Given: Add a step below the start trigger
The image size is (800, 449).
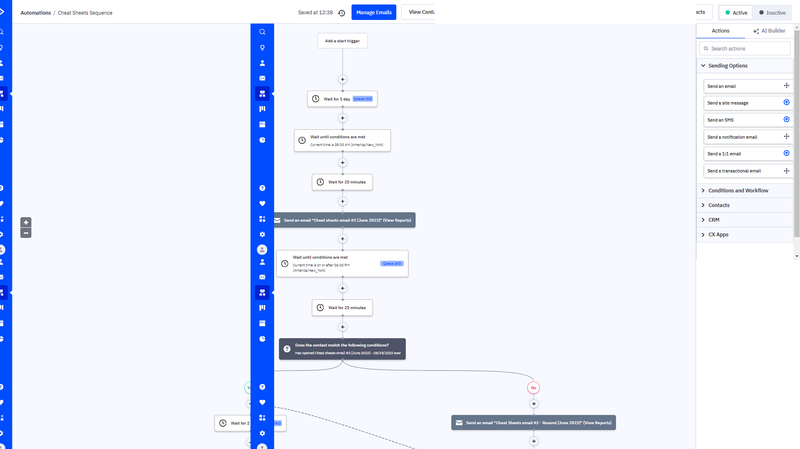Looking at the screenshot, I should click(342, 79).
